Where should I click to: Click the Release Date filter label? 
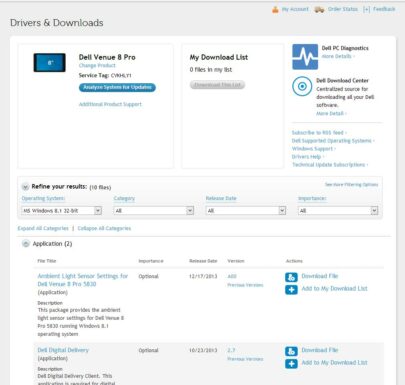pos(221,198)
